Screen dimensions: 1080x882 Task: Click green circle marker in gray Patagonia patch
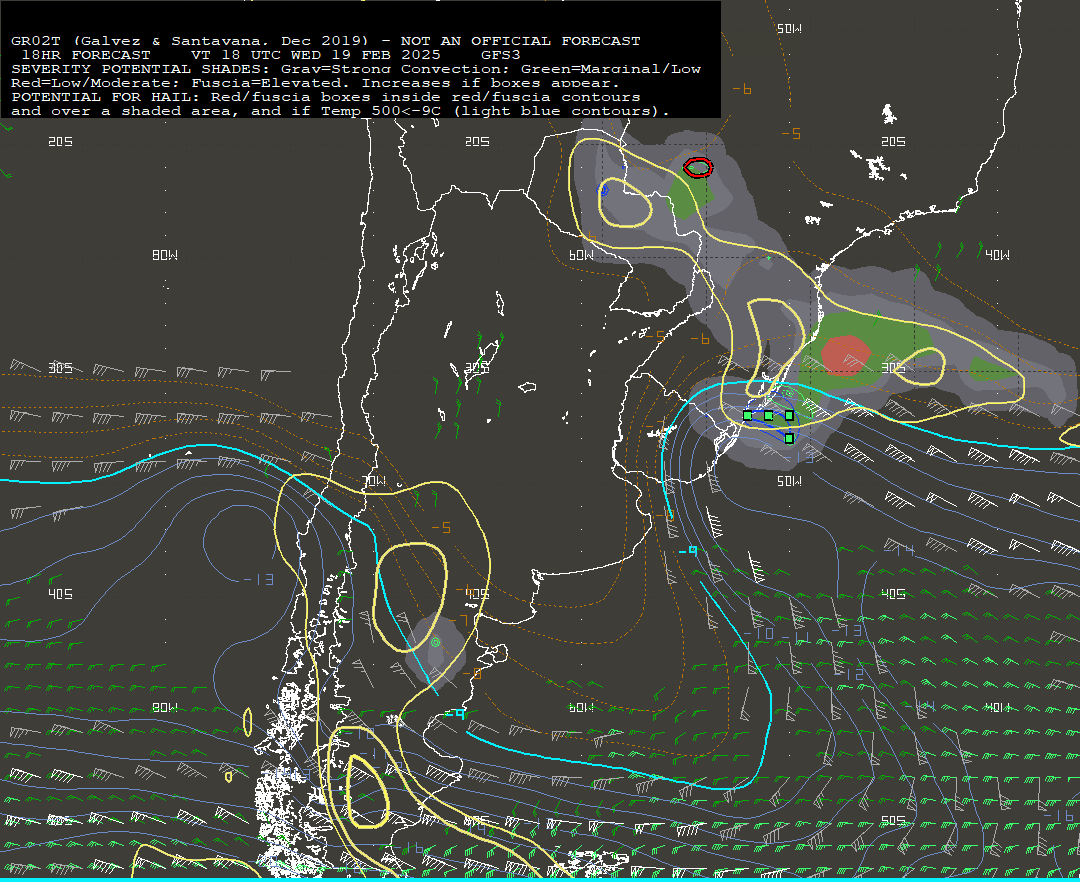[435, 642]
